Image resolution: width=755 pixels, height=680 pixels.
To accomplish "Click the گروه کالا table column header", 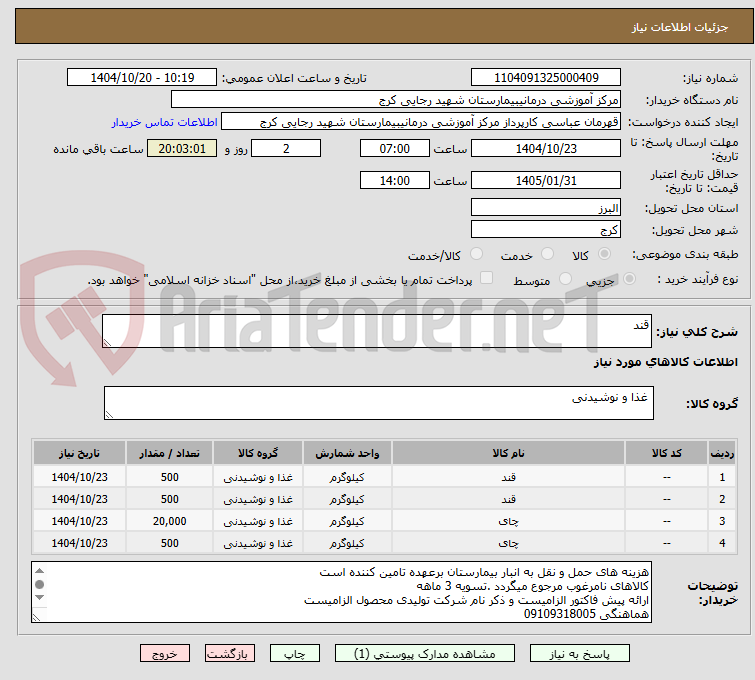I will (258, 453).
